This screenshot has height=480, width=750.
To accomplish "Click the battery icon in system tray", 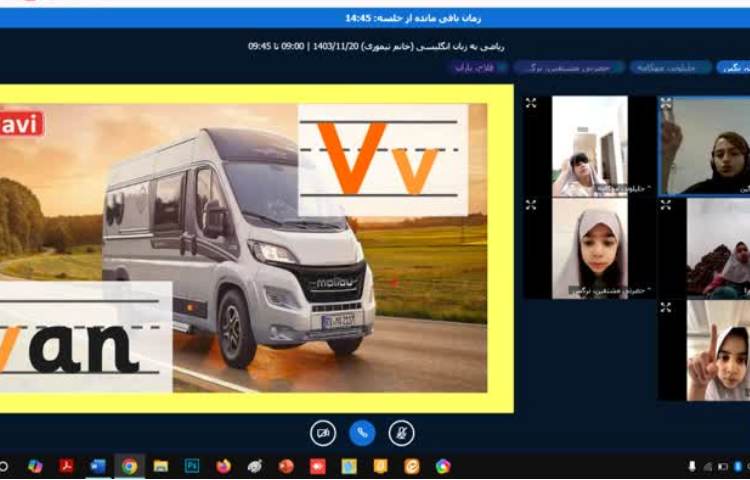I will point(723,466).
